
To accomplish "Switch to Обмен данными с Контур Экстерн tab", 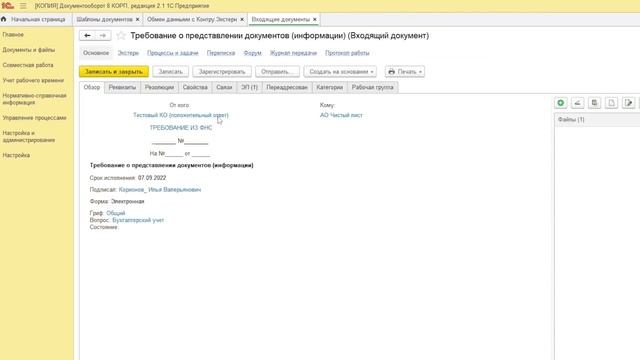I will pos(192,19).
